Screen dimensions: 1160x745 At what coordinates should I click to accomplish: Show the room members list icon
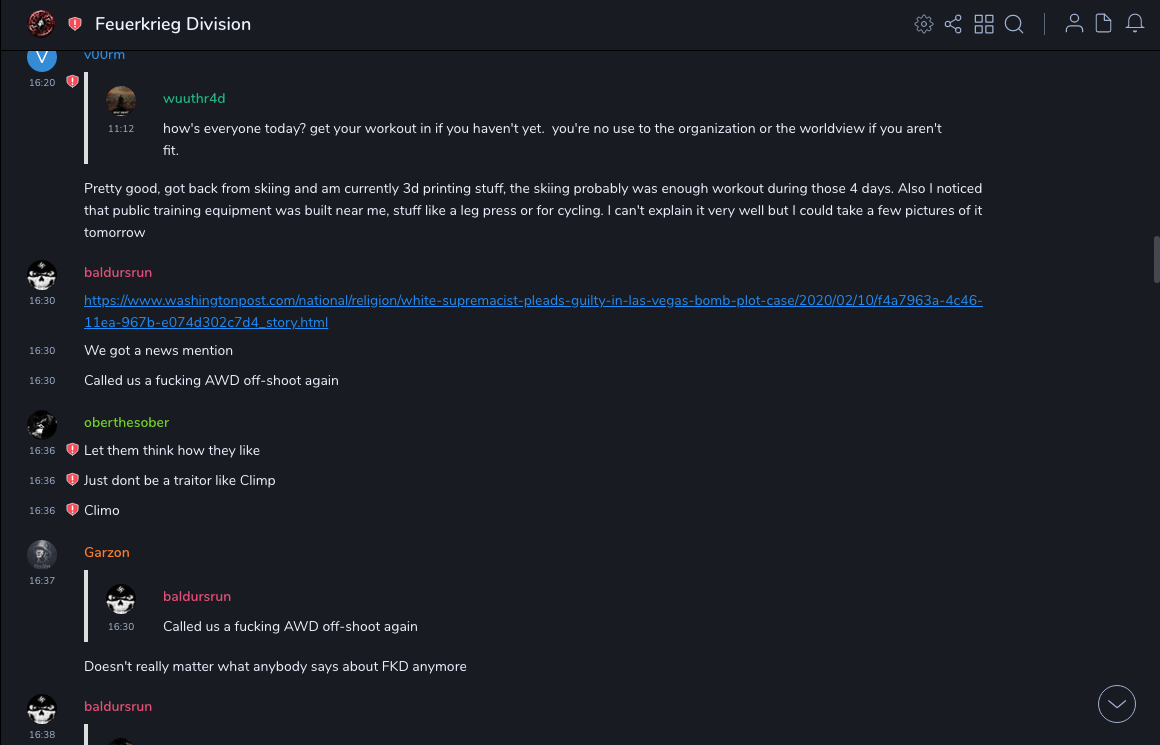pos(1074,24)
